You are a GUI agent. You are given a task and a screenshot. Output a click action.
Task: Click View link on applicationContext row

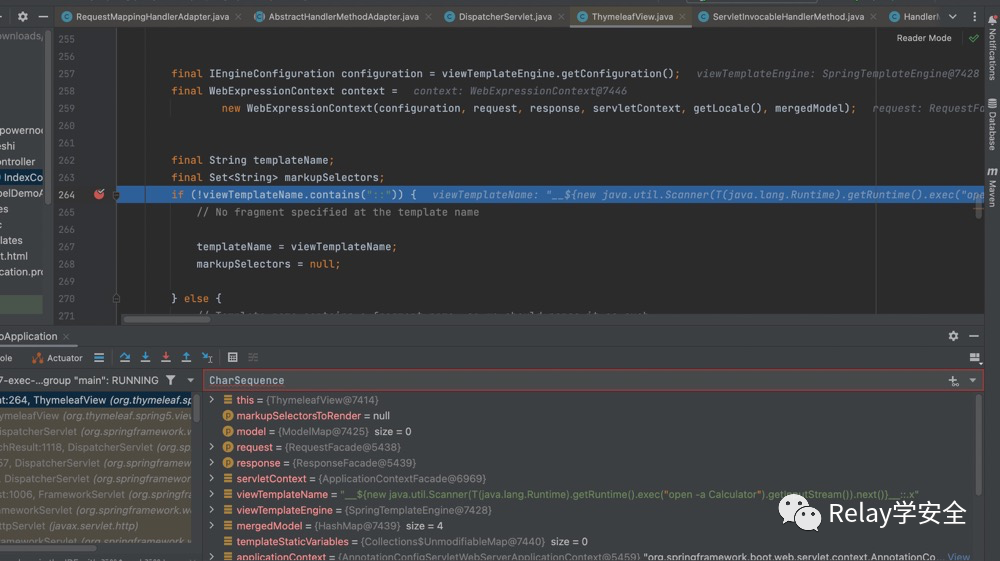coord(959,557)
